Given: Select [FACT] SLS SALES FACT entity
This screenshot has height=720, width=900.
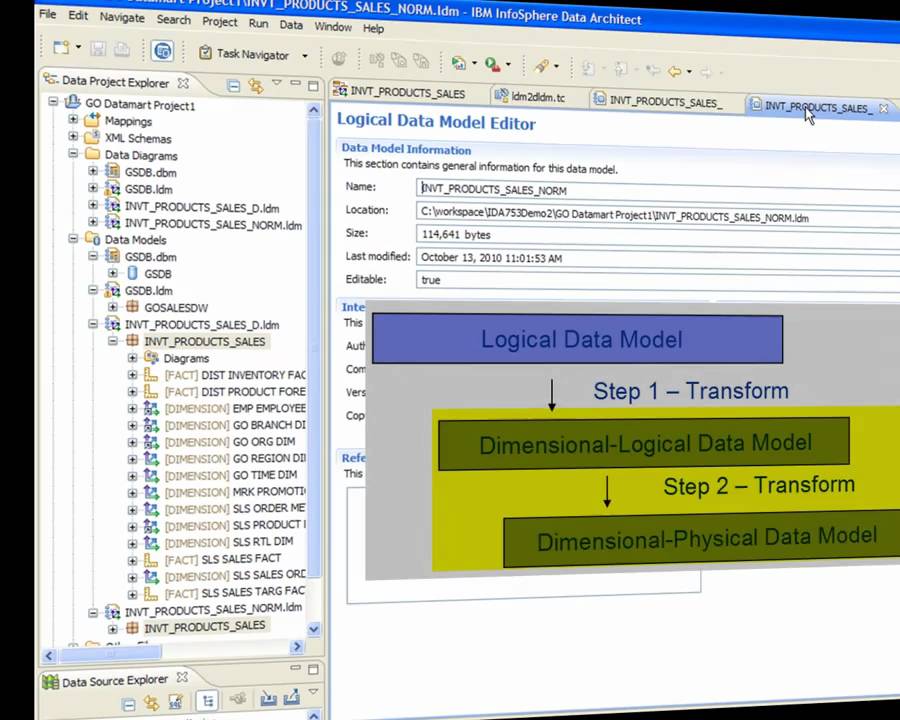Looking at the screenshot, I should (x=223, y=559).
